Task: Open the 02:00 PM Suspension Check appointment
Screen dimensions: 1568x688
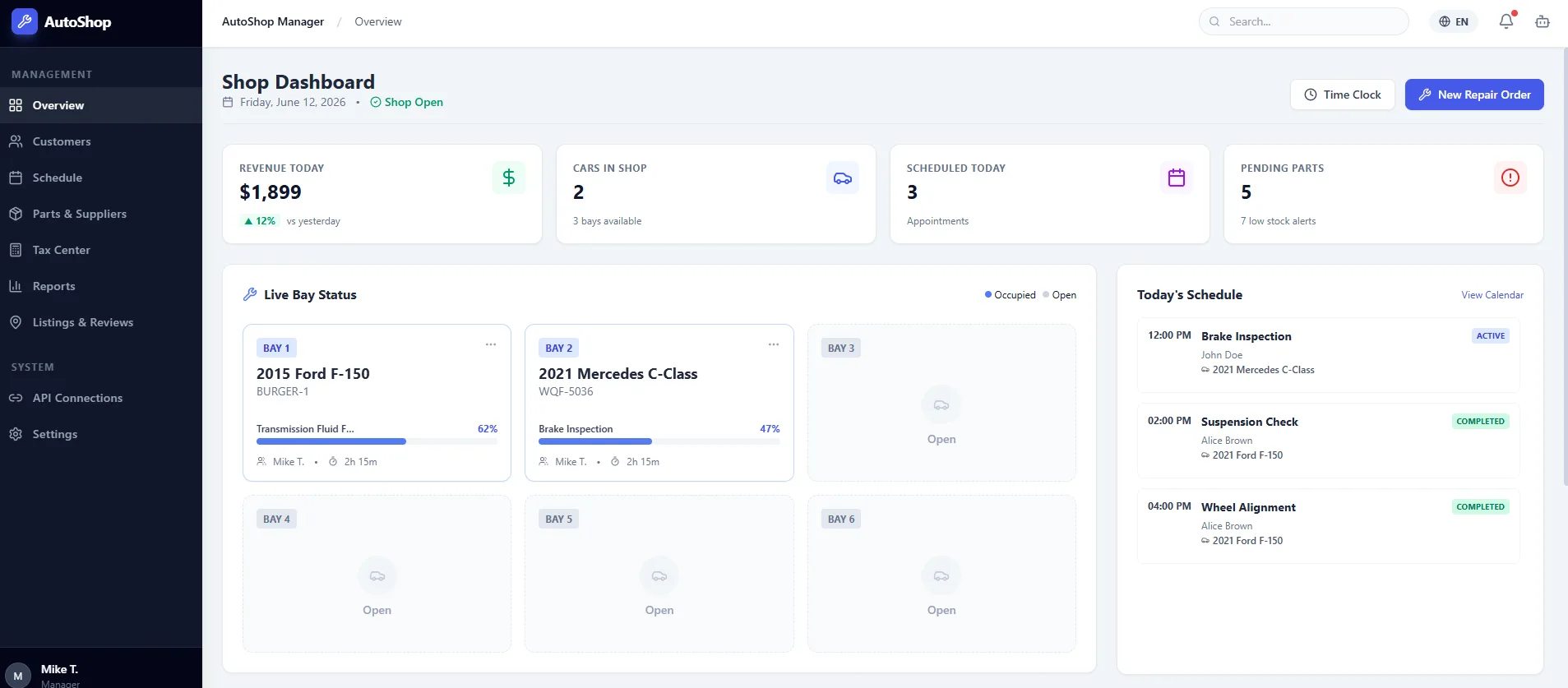Action: coord(1329,441)
